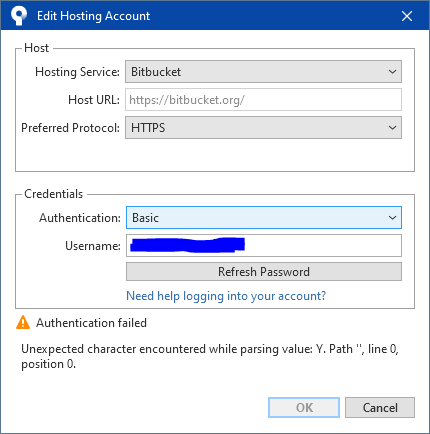Click the 'Username:' label
This screenshot has width=430, height=434.
click(93, 246)
